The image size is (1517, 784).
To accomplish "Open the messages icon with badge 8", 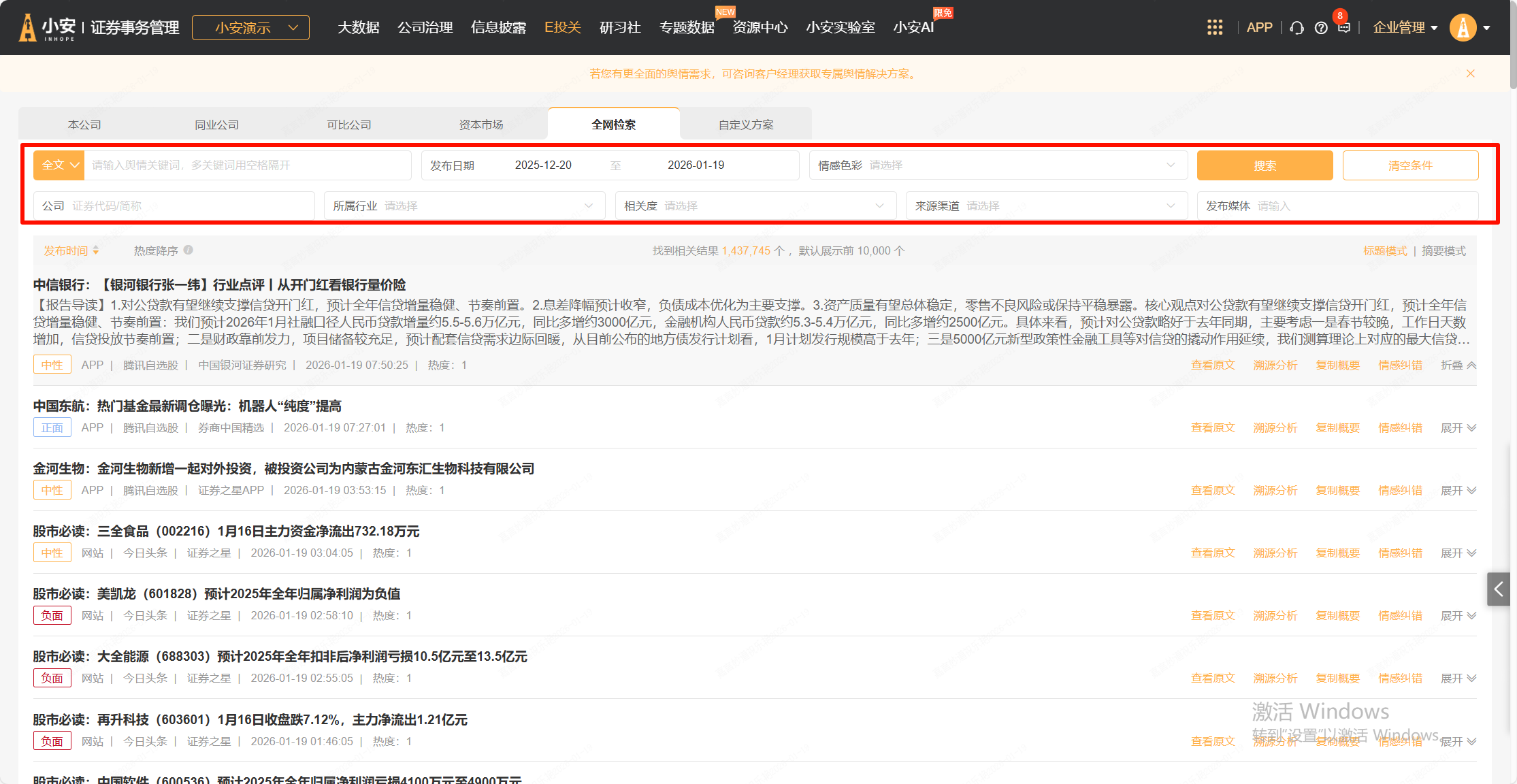I will 1343,27.
